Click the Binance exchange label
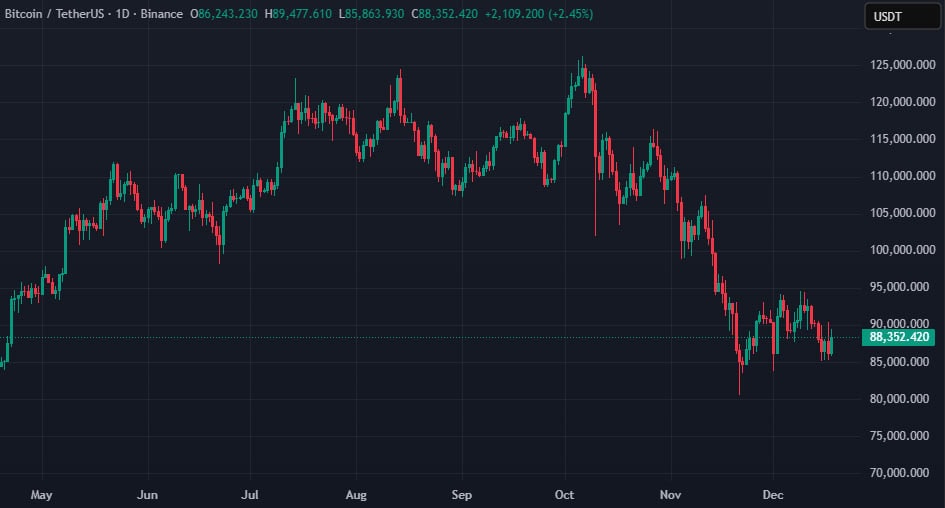The height and width of the screenshot is (508, 945). (162, 14)
